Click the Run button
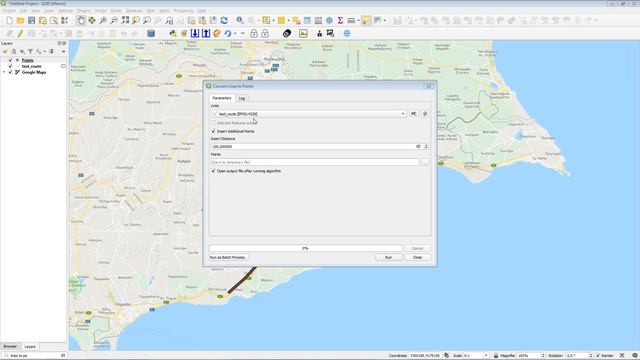This screenshot has height=360, width=640. click(x=389, y=258)
